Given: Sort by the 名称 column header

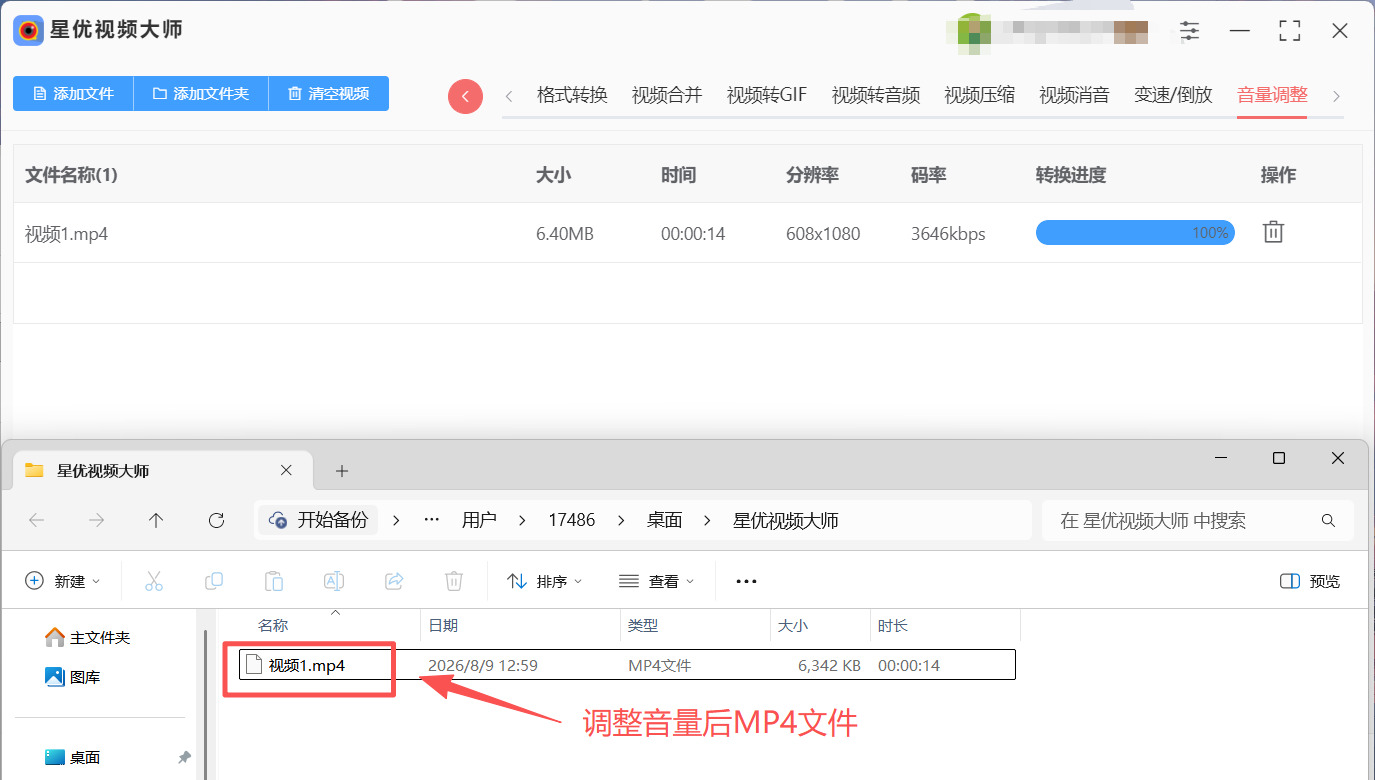Looking at the screenshot, I should [x=273, y=625].
